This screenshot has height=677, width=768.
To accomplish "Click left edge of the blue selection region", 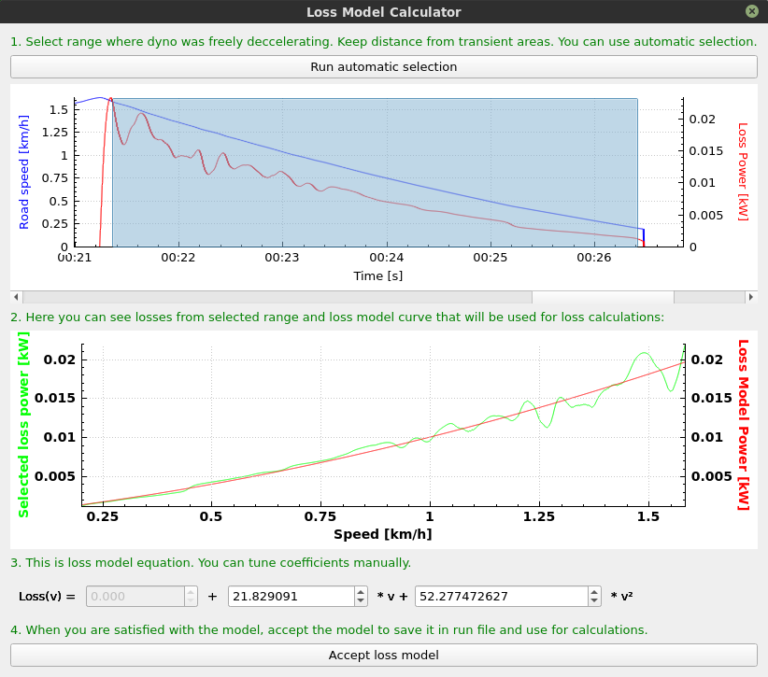I will tap(112, 170).
